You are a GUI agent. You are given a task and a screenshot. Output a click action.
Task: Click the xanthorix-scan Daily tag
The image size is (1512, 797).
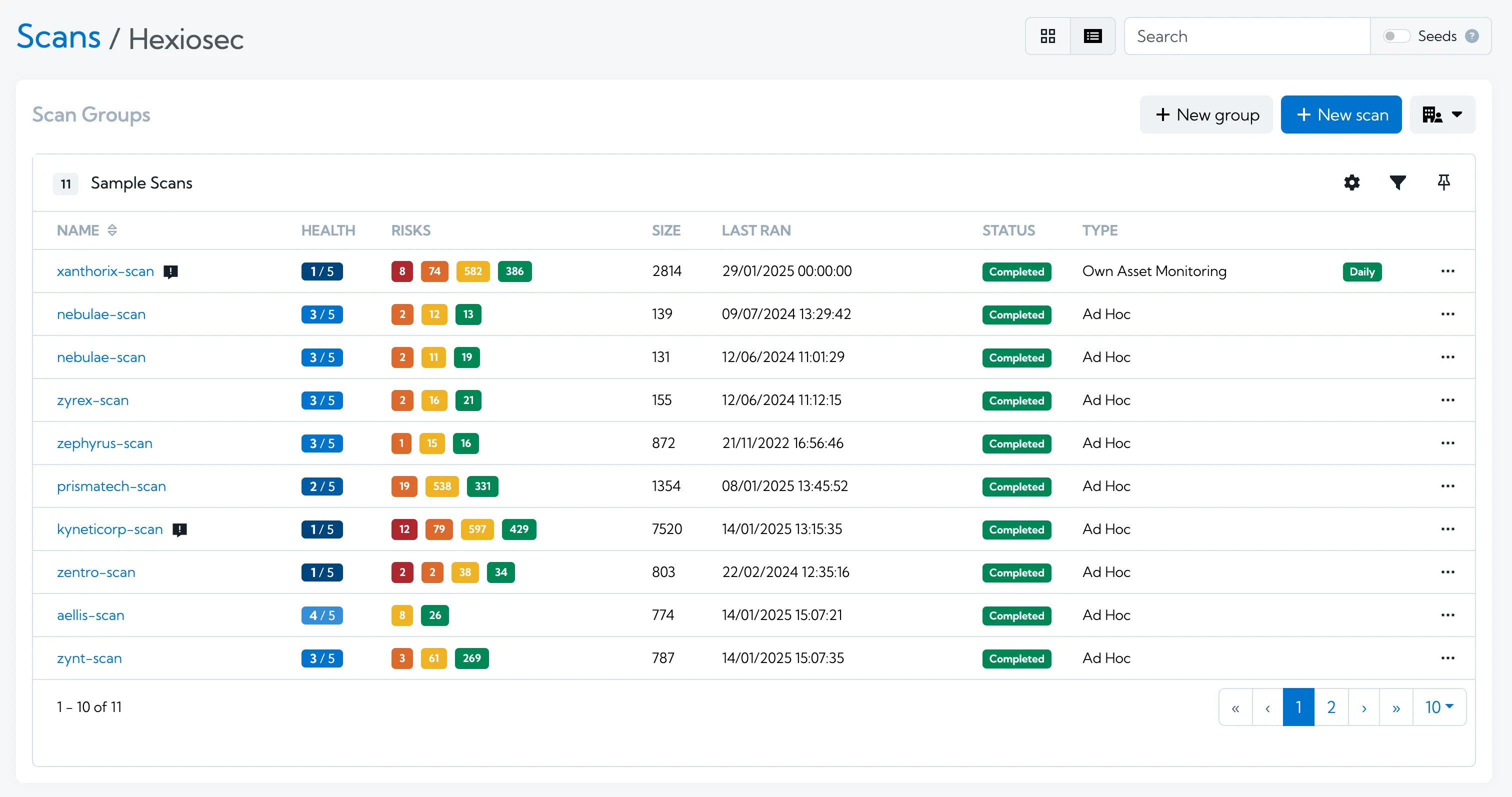click(1362, 271)
